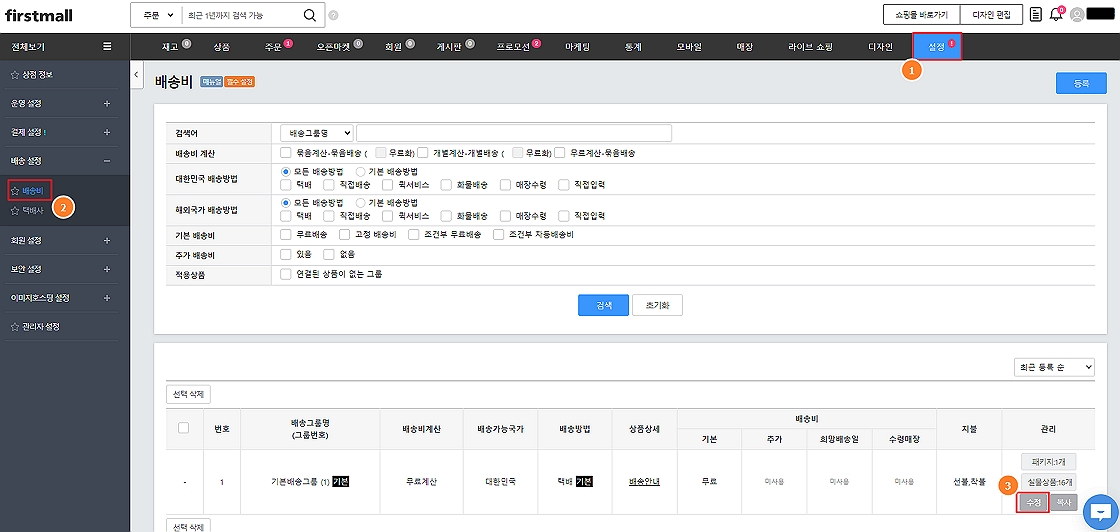
Task: Open the help question-mark icon beside search
Action: [334, 15]
